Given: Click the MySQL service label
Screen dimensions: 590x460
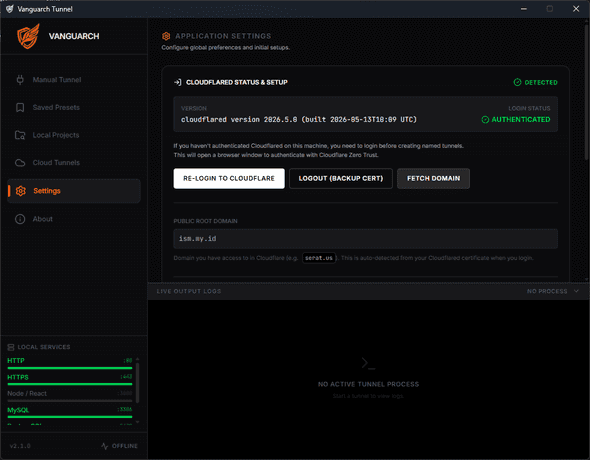Looking at the screenshot, I should tap(18, 410).
